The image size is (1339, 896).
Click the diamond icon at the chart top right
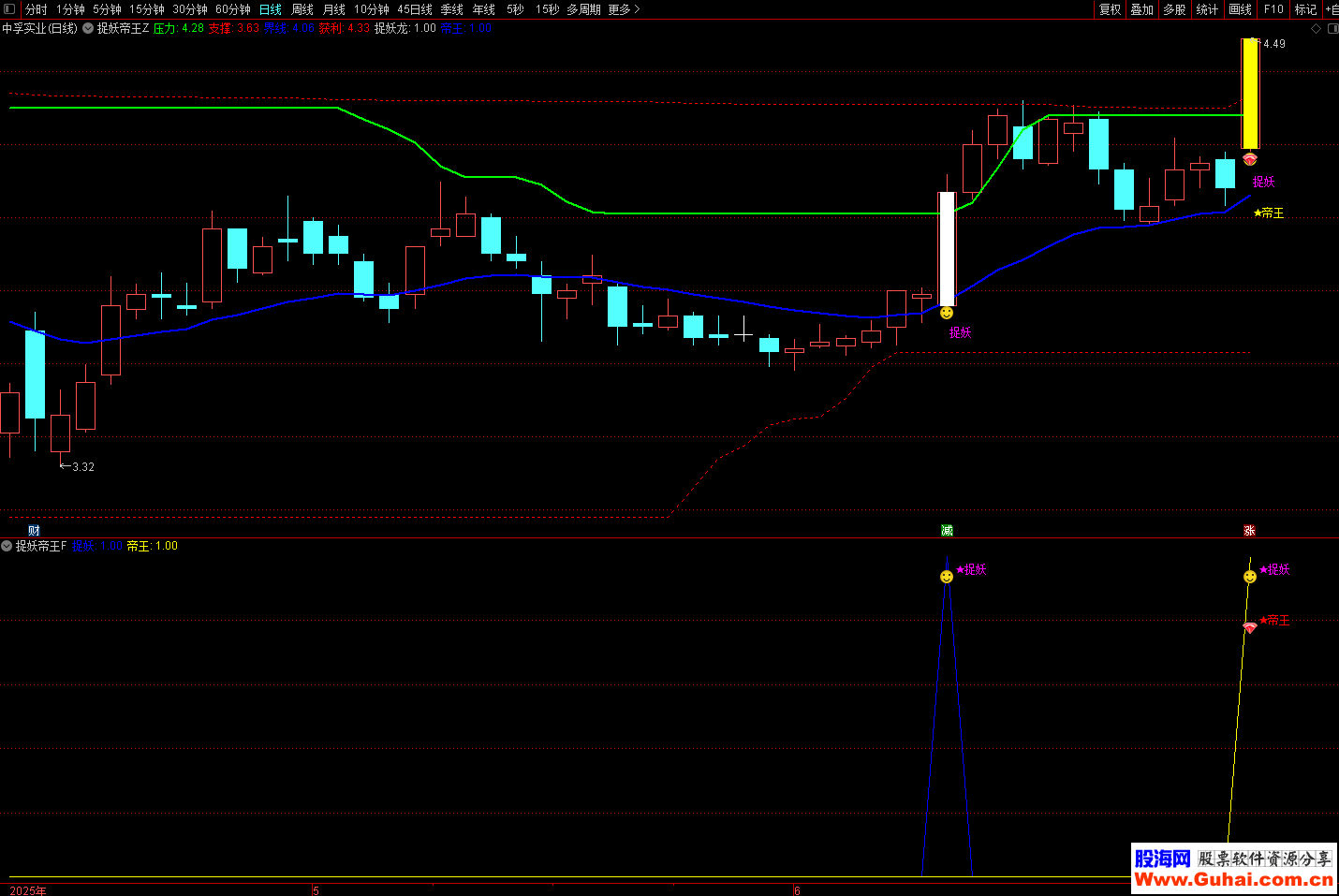(1316, 29)
